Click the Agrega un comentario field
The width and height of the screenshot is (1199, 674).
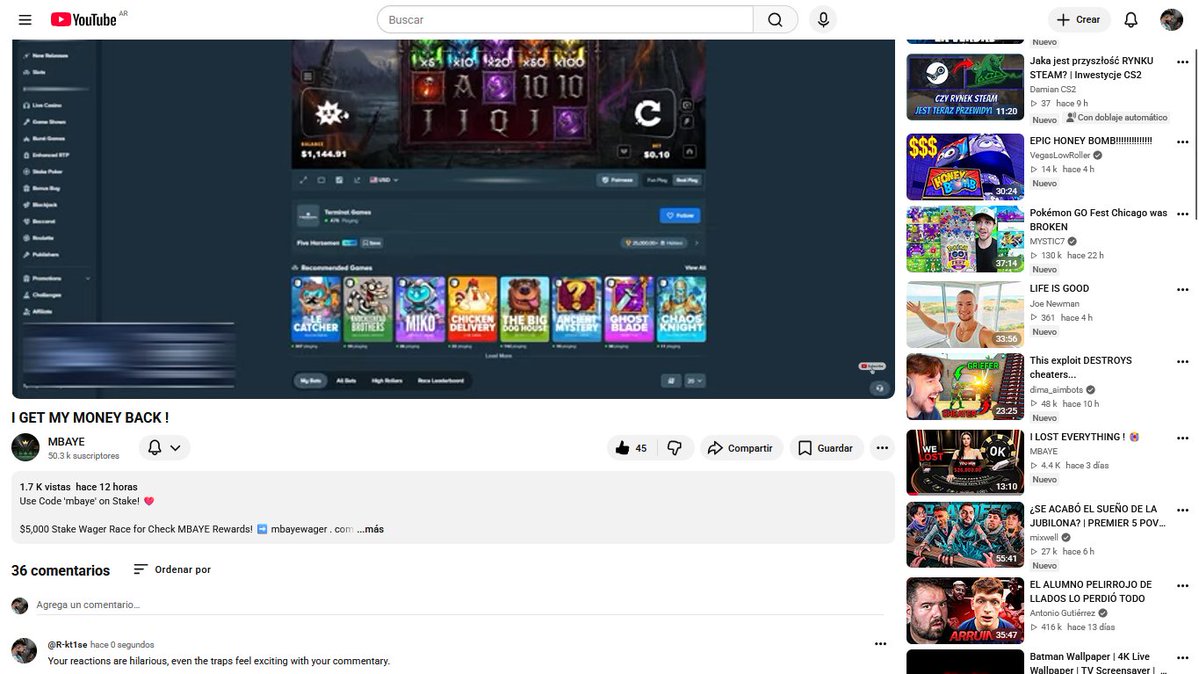coord(460,604)
